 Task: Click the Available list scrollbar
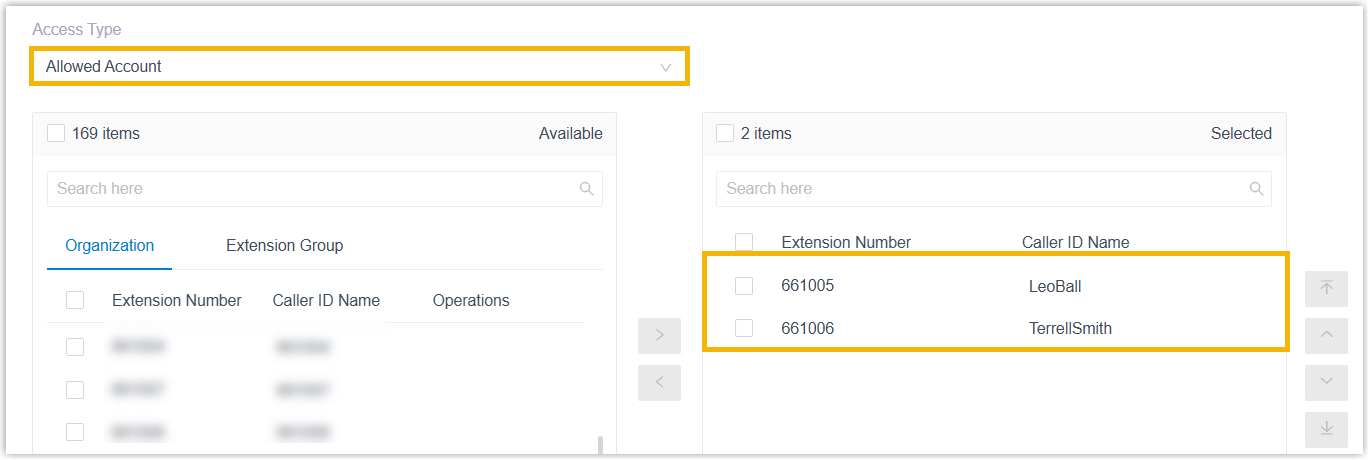(x=599, y=444)
